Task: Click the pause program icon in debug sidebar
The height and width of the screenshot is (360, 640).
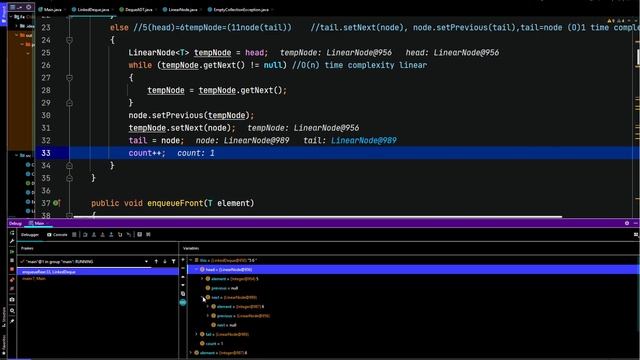Action: tap(12, 260)
